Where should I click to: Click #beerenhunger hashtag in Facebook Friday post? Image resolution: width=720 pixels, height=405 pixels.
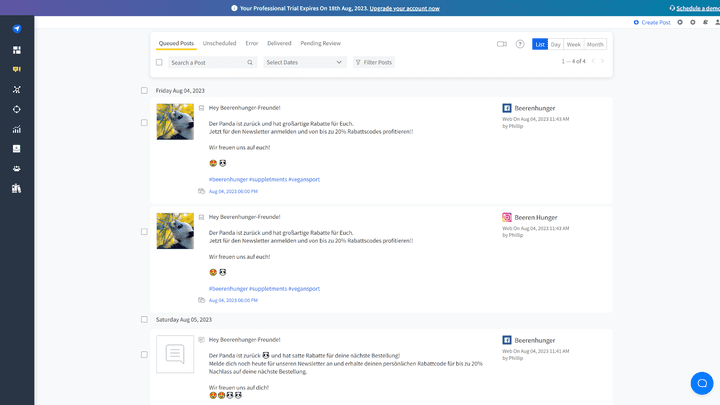click(228, 179)
